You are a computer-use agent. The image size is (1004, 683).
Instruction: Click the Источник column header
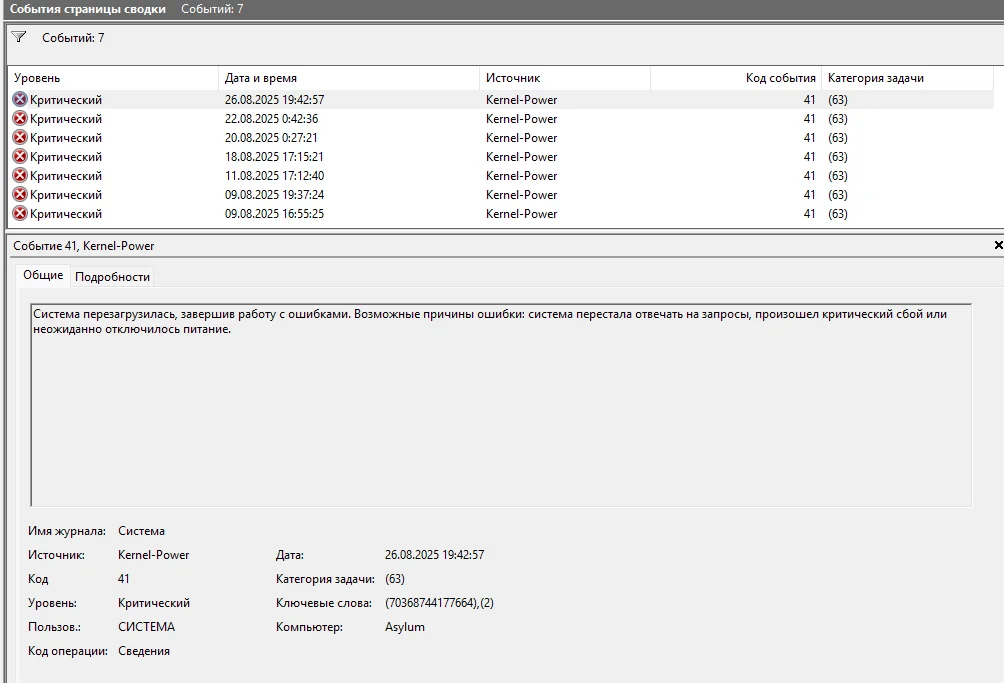pyautogui.click(x=564, y=78)
